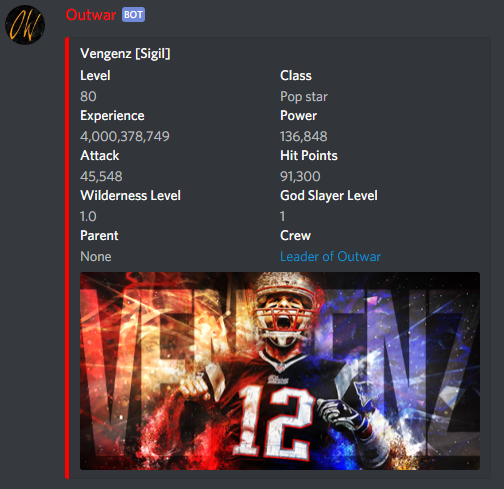Select the Parent value None
Image resolution: width=504 pixels, height=489 pixels.
click(96, 256)
